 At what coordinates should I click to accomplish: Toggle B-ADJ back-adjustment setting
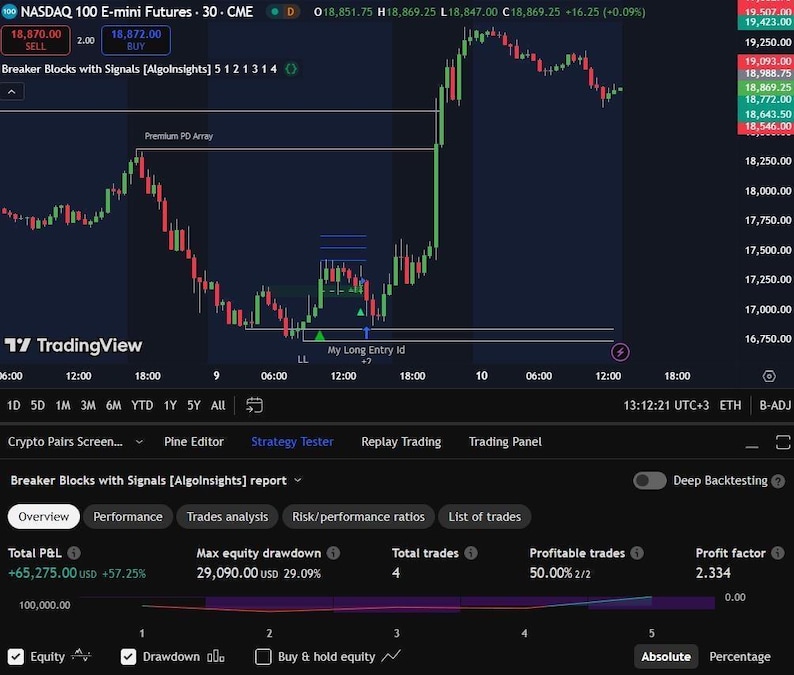point(775,405)
